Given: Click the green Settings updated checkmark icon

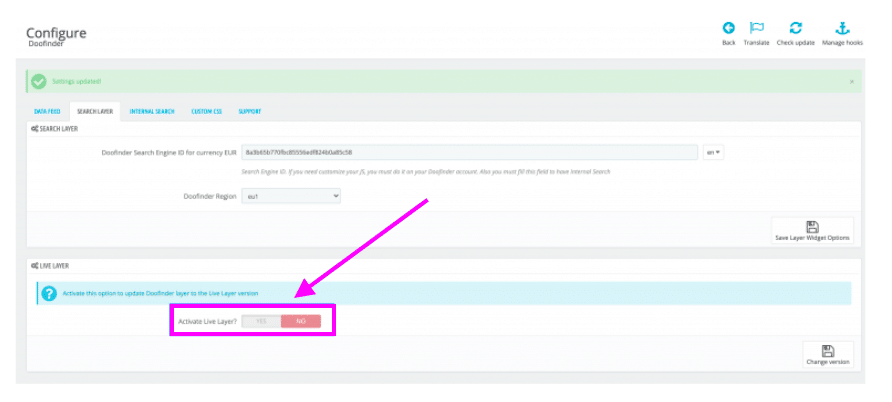Looking at the screenshot, I should [39, 81].
